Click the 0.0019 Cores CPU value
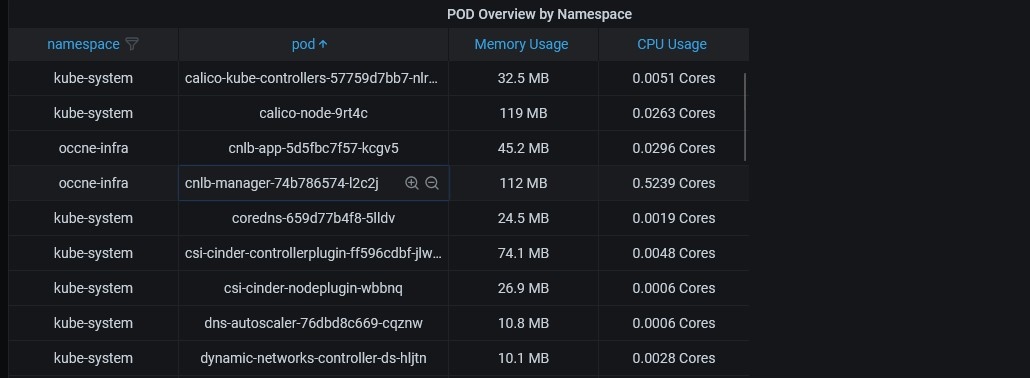The height and width of the screenshot is (378, 1030). click(673, 218)
